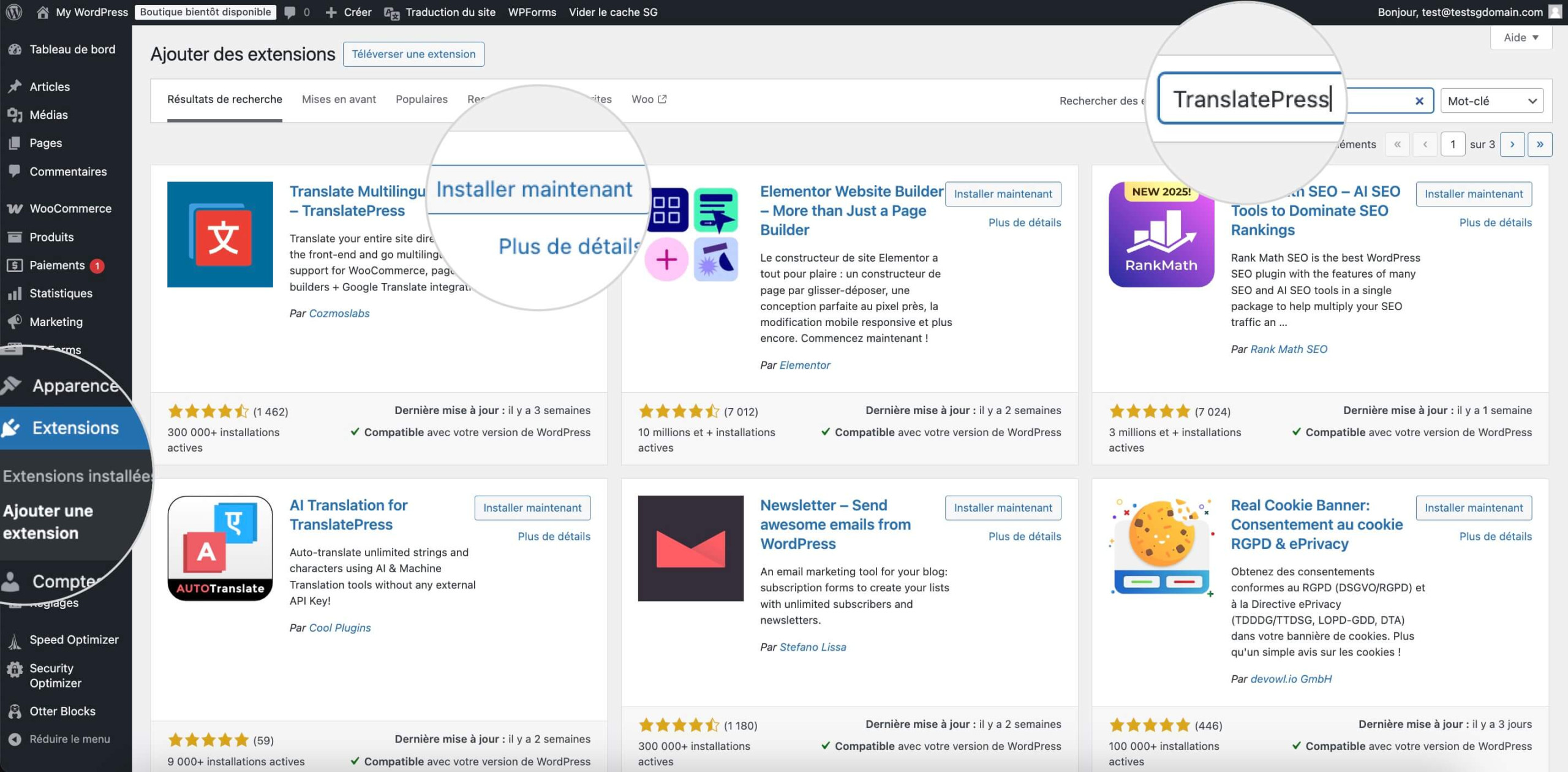1568x772 pixels.
Task: Click the Créer plus icon
Action: pyautogui.click(x=331, y=12)
